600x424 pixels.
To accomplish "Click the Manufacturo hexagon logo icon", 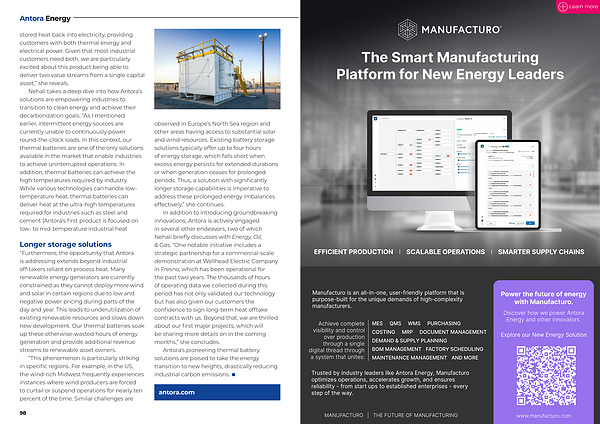I will click(407, 29).
